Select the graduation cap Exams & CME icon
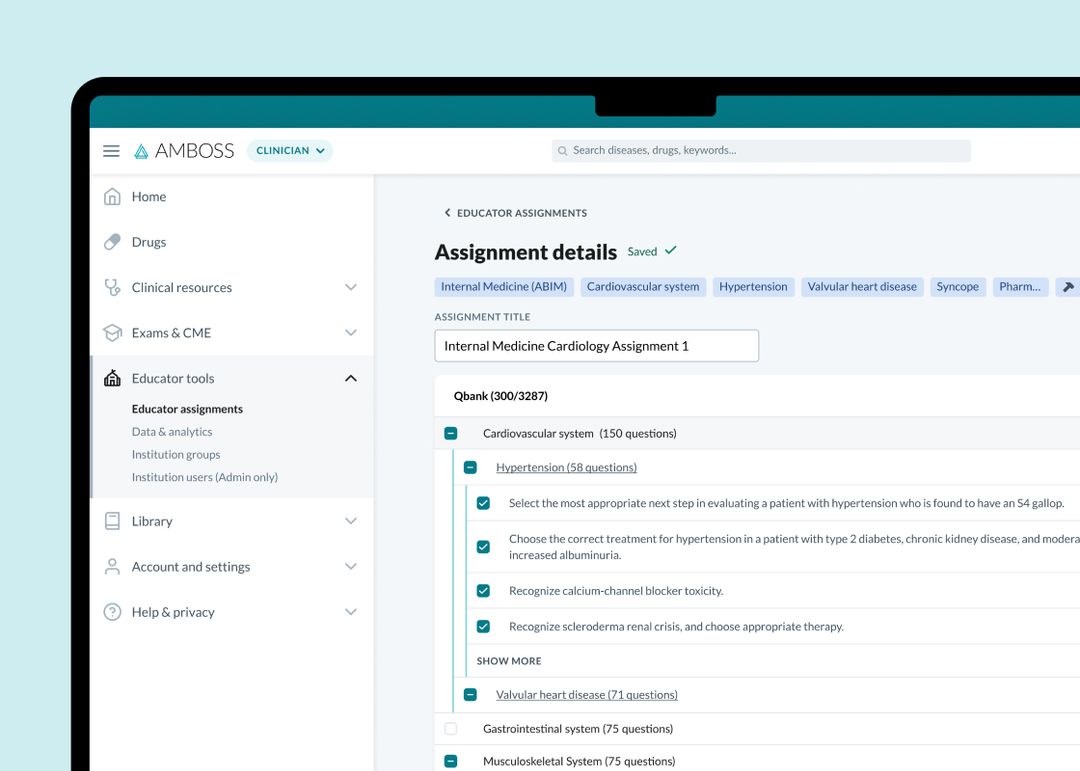 coord(112,332)
